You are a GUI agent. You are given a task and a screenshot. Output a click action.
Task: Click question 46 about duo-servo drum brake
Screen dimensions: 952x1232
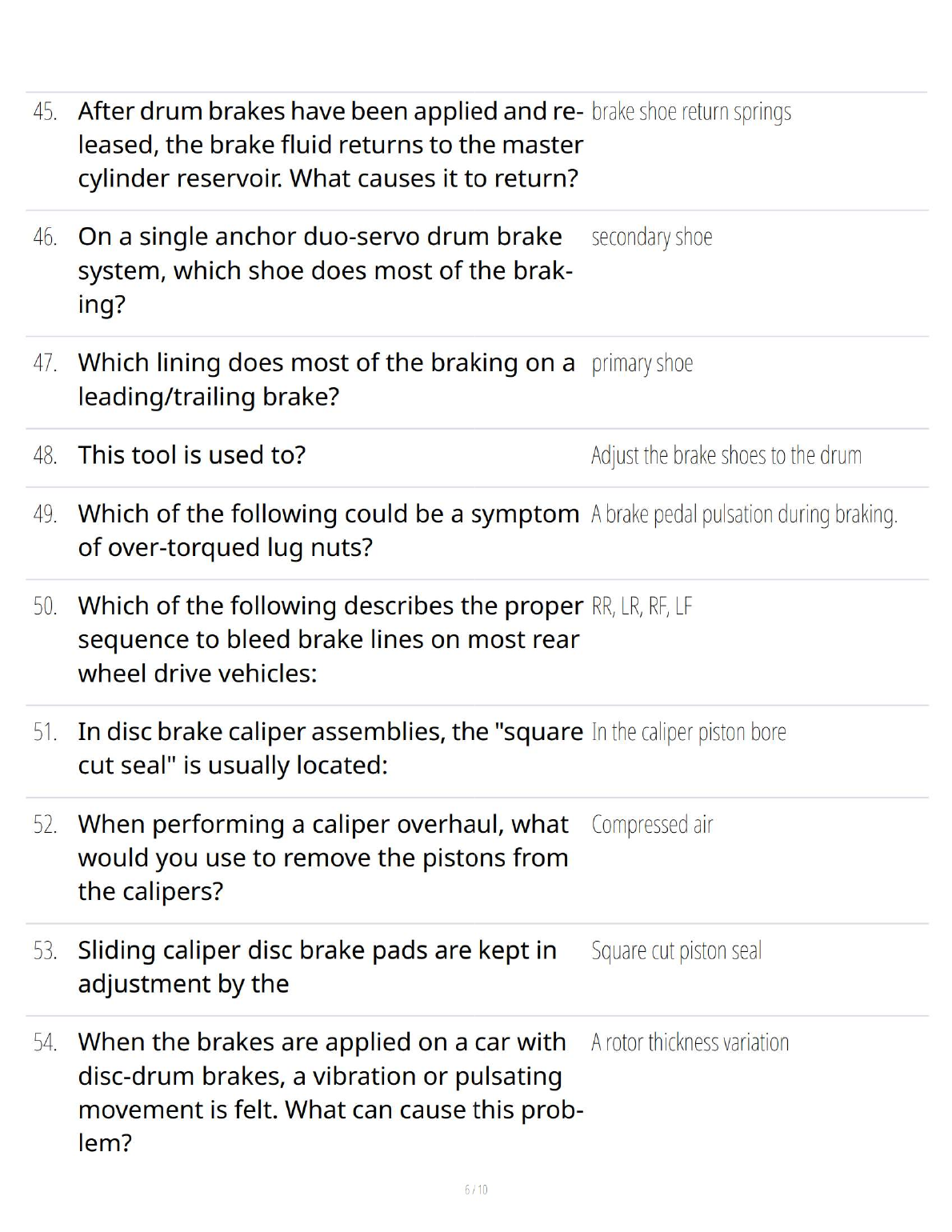tap(325, 270)
